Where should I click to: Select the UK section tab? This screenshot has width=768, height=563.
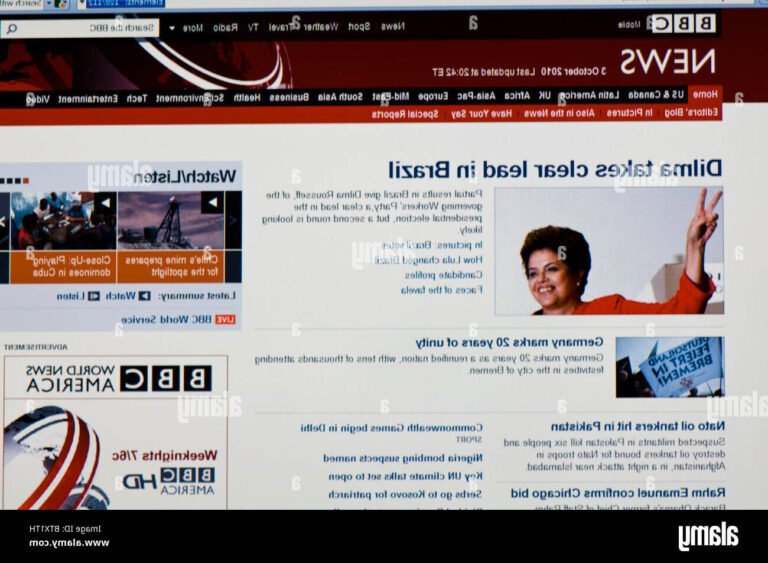545,96
